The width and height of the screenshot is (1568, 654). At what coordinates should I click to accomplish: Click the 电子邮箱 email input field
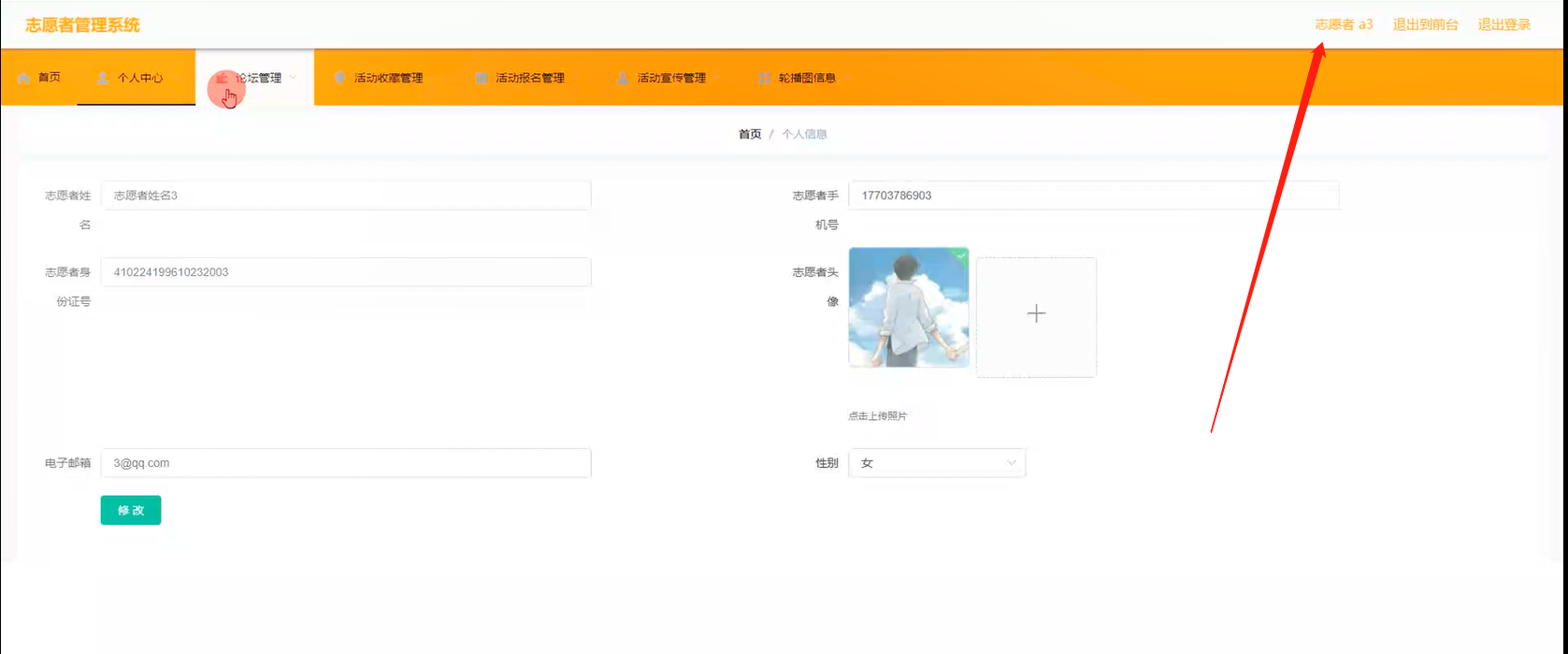pos(345,463)
